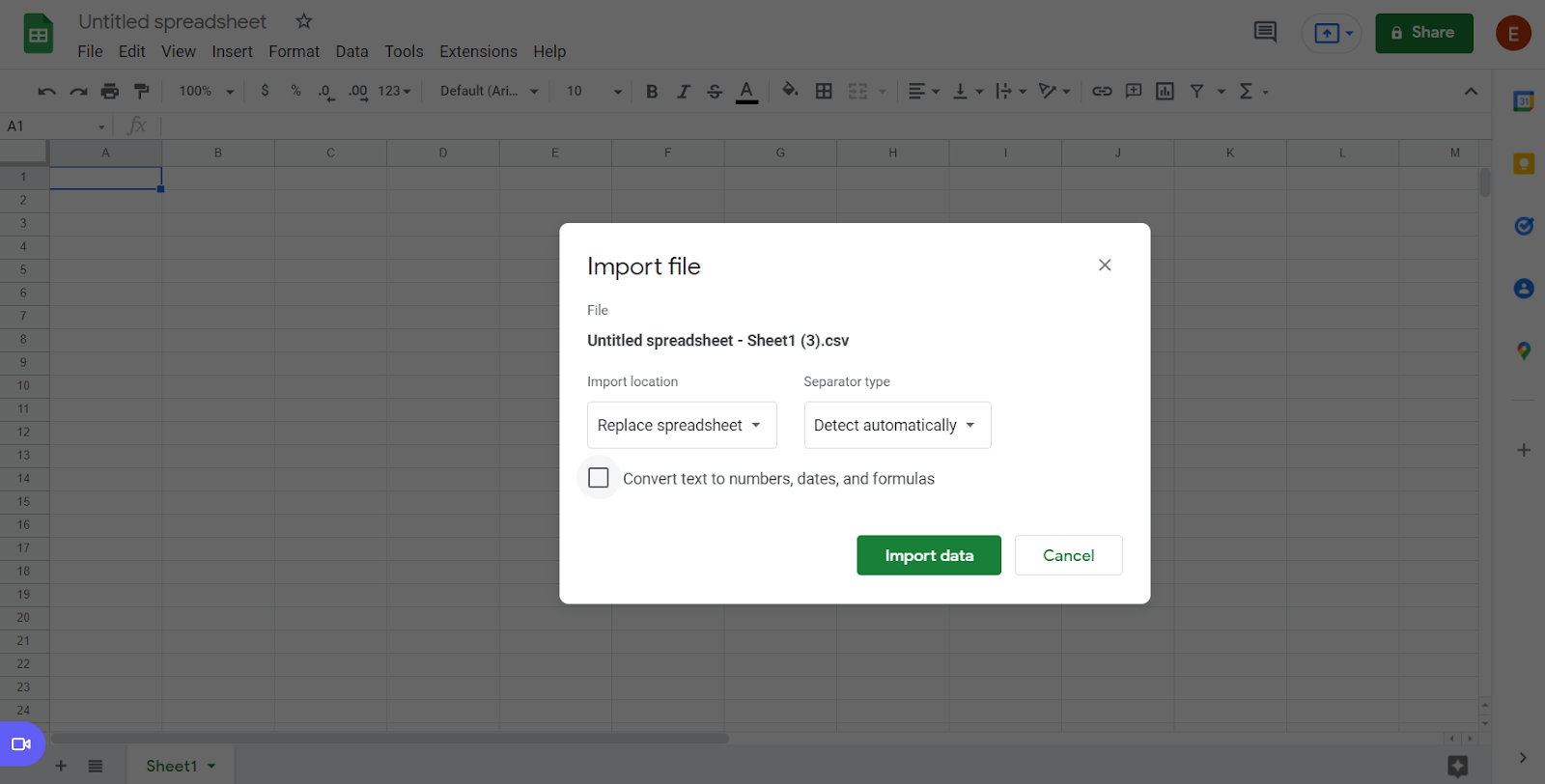Toggle strikethrough formatting
Image resolution: width=1545 pixels, height=784 pixels.
point(715,91)
